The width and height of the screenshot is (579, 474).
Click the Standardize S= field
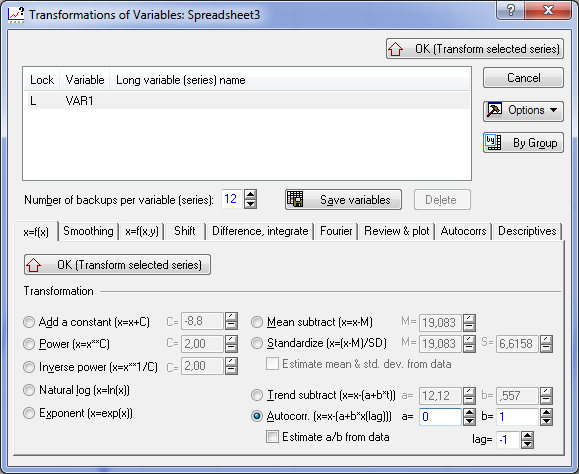[x=517, y=344]
